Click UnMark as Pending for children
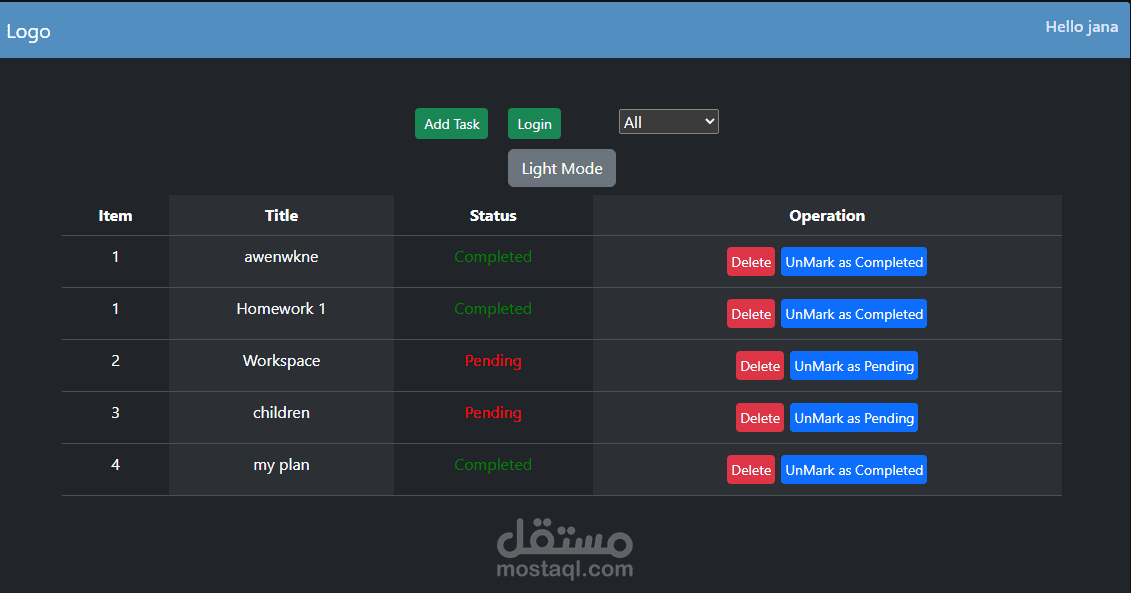The width and height of the screenshot is (1131, 593). click(x=854, y=418)
